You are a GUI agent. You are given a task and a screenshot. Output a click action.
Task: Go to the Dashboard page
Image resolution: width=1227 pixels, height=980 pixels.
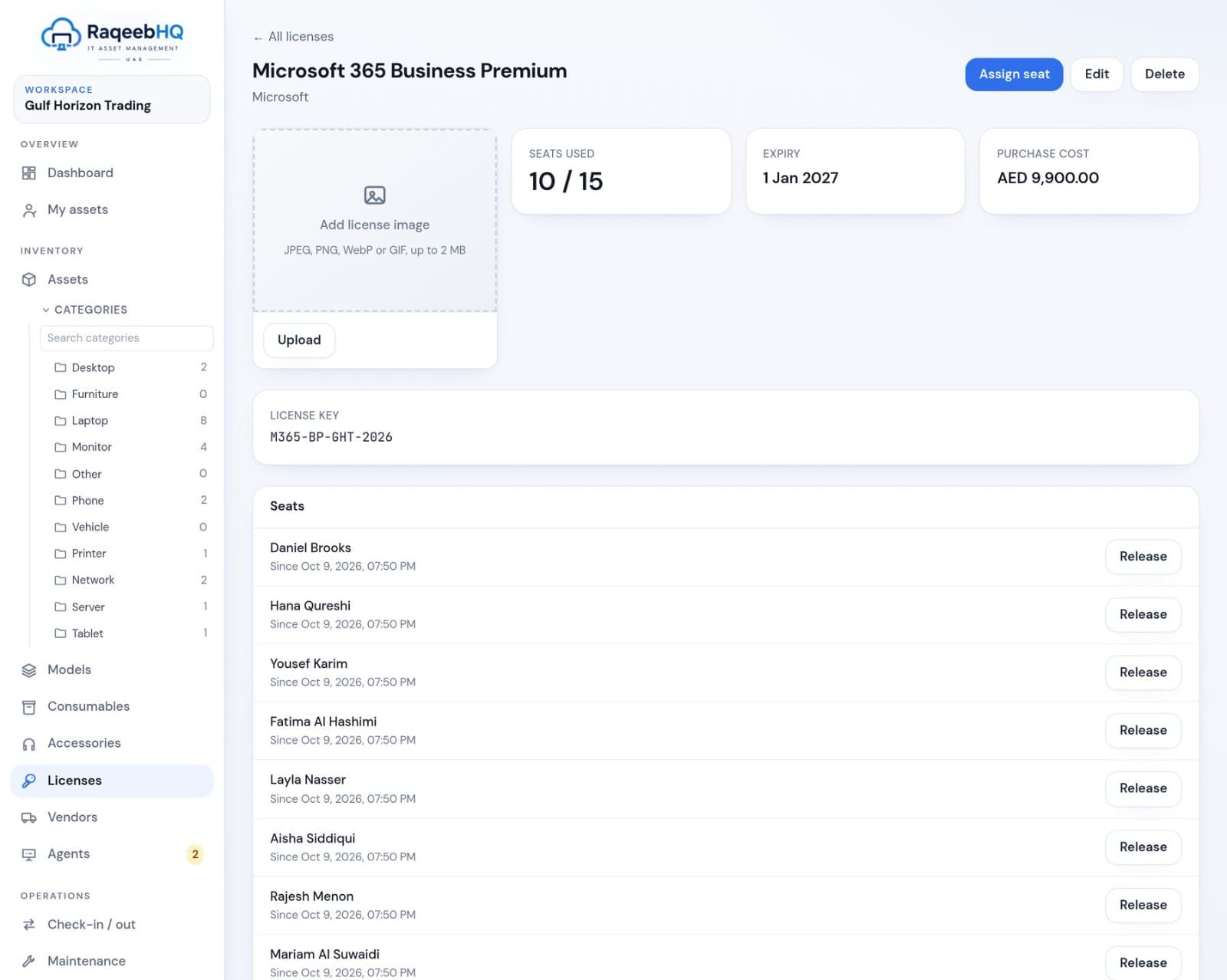(x=112, y=173)
